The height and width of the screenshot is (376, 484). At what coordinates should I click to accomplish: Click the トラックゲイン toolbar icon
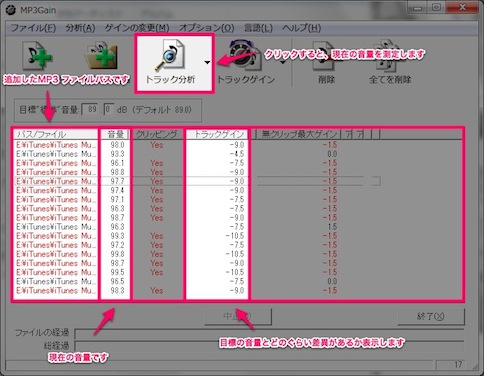click(x=246, y=56)
